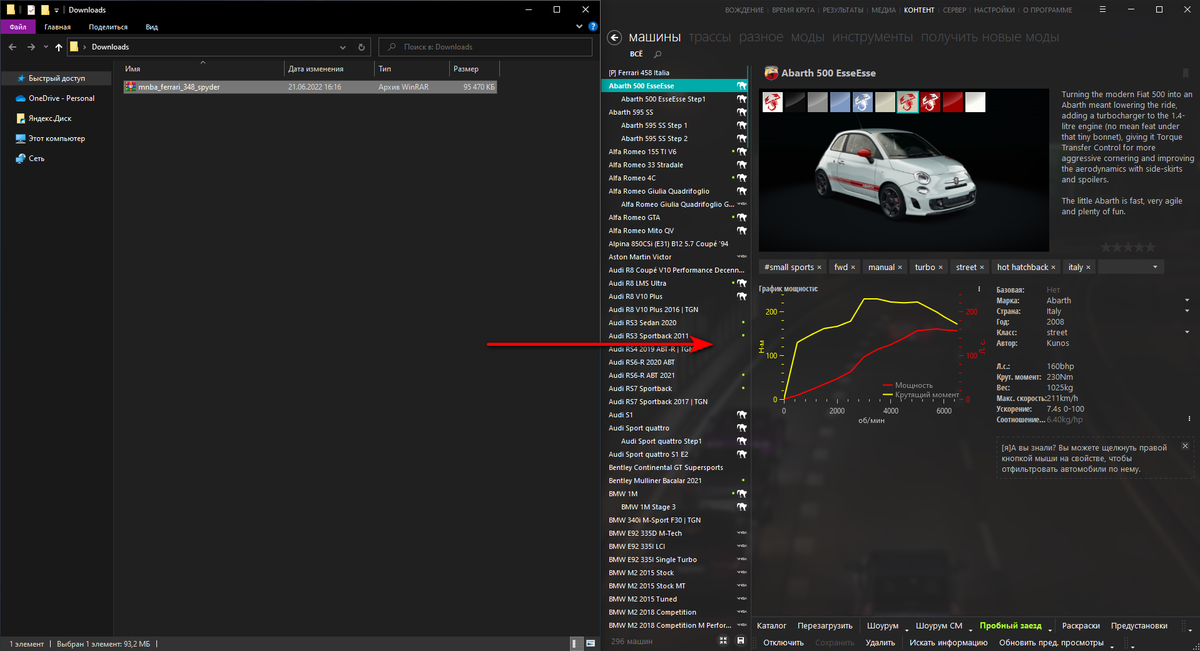Click Explorer Back navigation arrow

click(x=12, y=47)
